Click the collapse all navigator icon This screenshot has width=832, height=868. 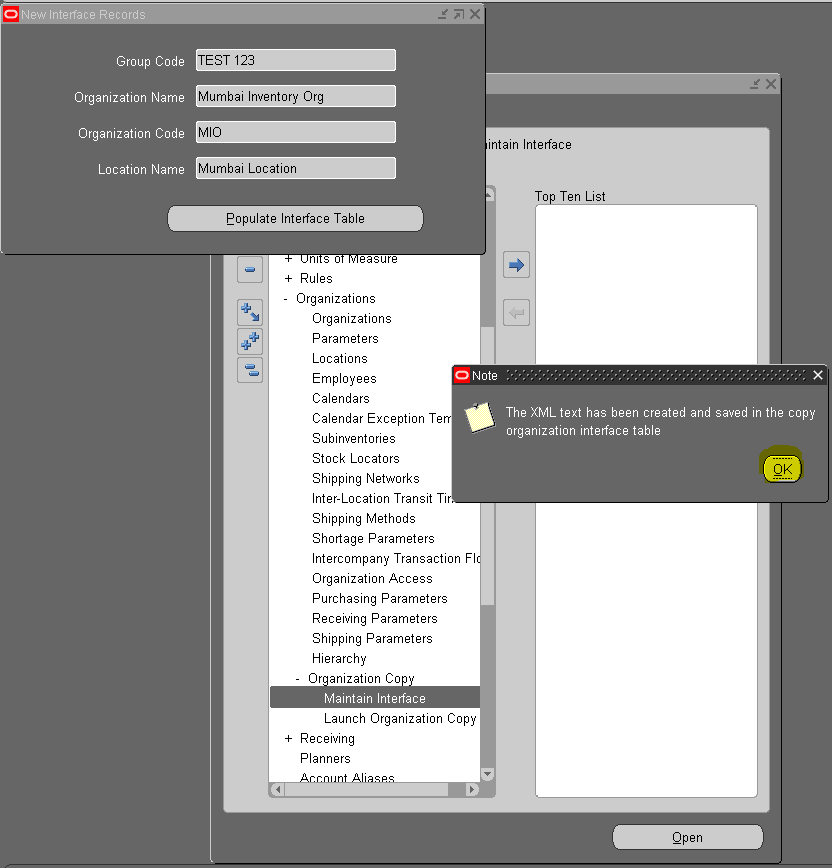tap(250, 370)
